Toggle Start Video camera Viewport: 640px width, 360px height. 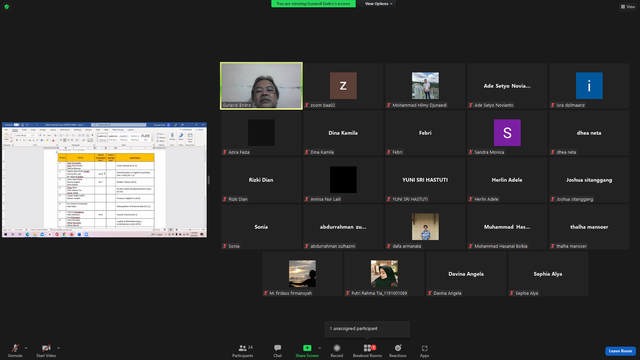click(46, 351)
